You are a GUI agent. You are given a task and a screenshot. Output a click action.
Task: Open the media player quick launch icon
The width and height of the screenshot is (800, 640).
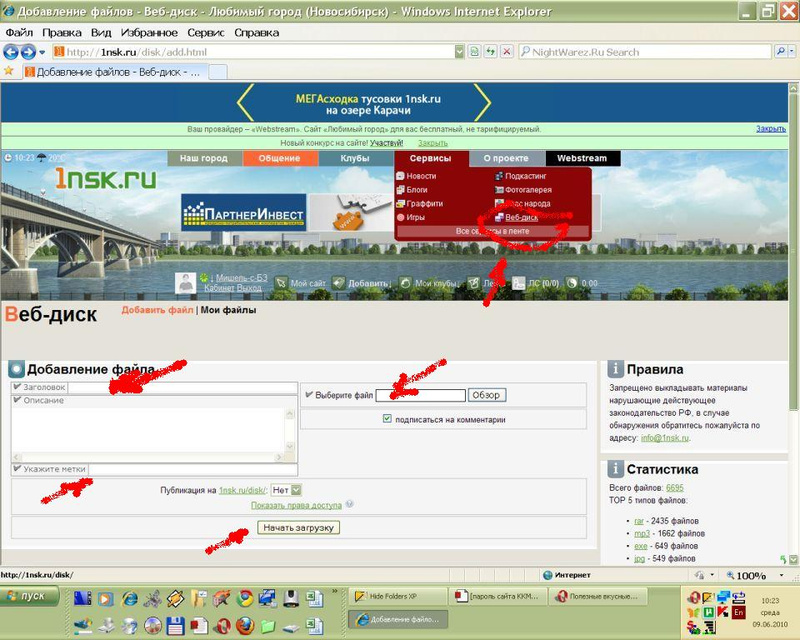[106, 598]
